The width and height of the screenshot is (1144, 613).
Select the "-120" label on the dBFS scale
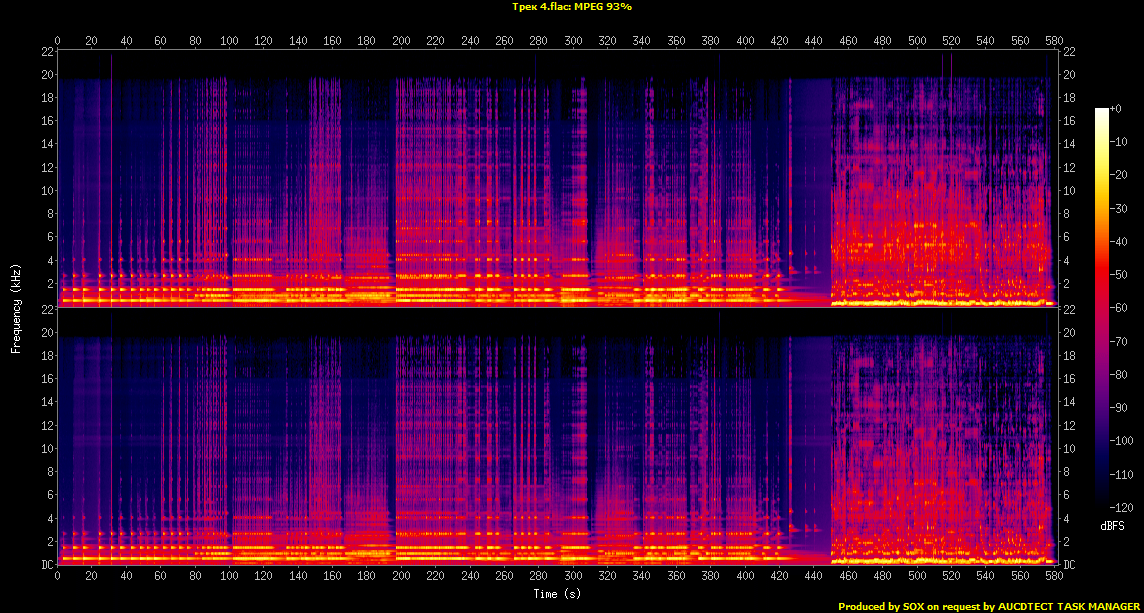tap(1120, 508)
